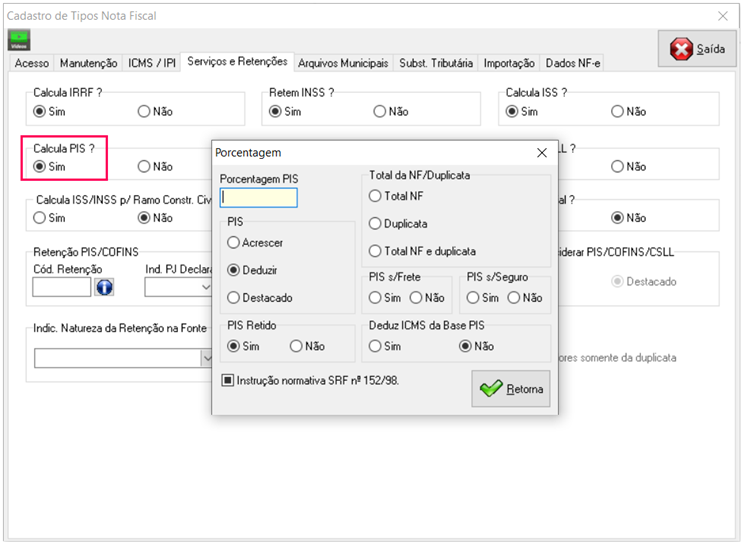Screen dimensions: 745x544
Task: Click the Porcentagem PIS input field
Action: pos(258,198)
